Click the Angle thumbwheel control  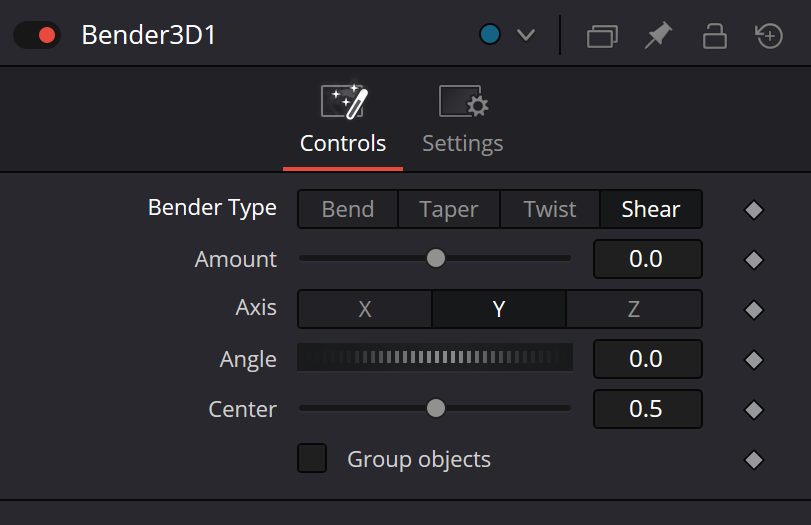(x=435, y=357)
